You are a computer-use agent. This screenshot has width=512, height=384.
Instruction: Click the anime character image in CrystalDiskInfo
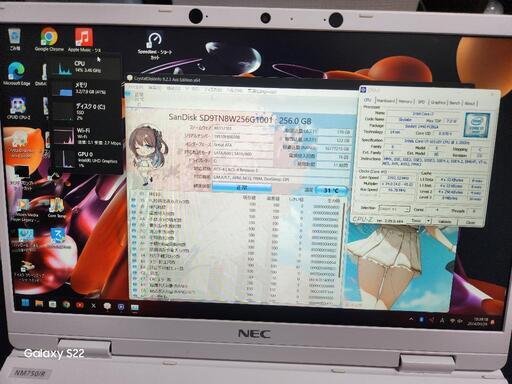[x=148, y=154]
